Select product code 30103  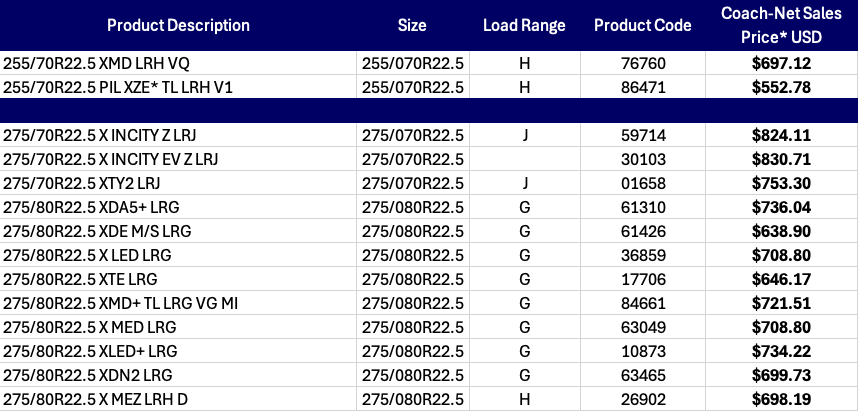(643, 158)
